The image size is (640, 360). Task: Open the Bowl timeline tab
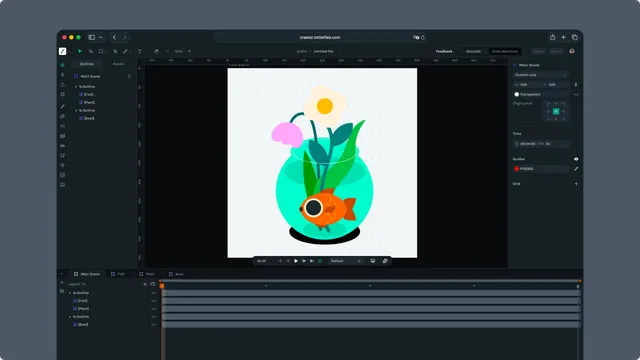tap(176, 274)
